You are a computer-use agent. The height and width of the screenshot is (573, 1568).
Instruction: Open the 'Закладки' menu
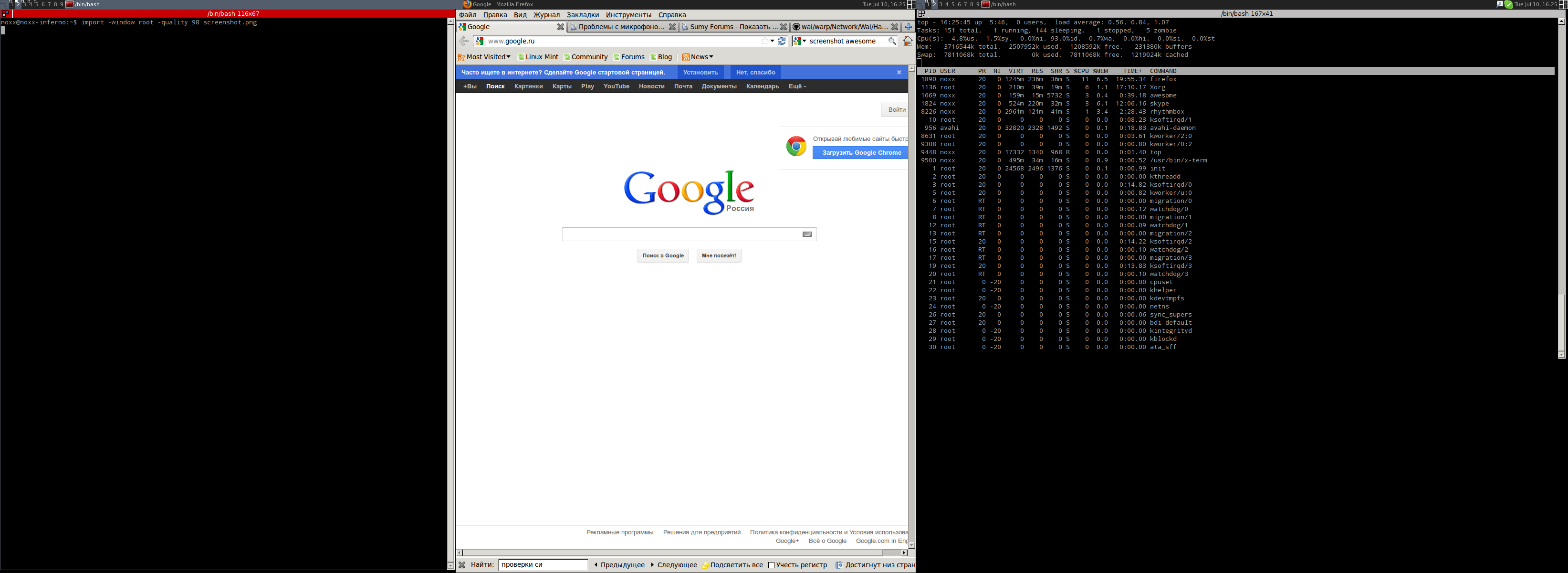(x=582, y=15)
